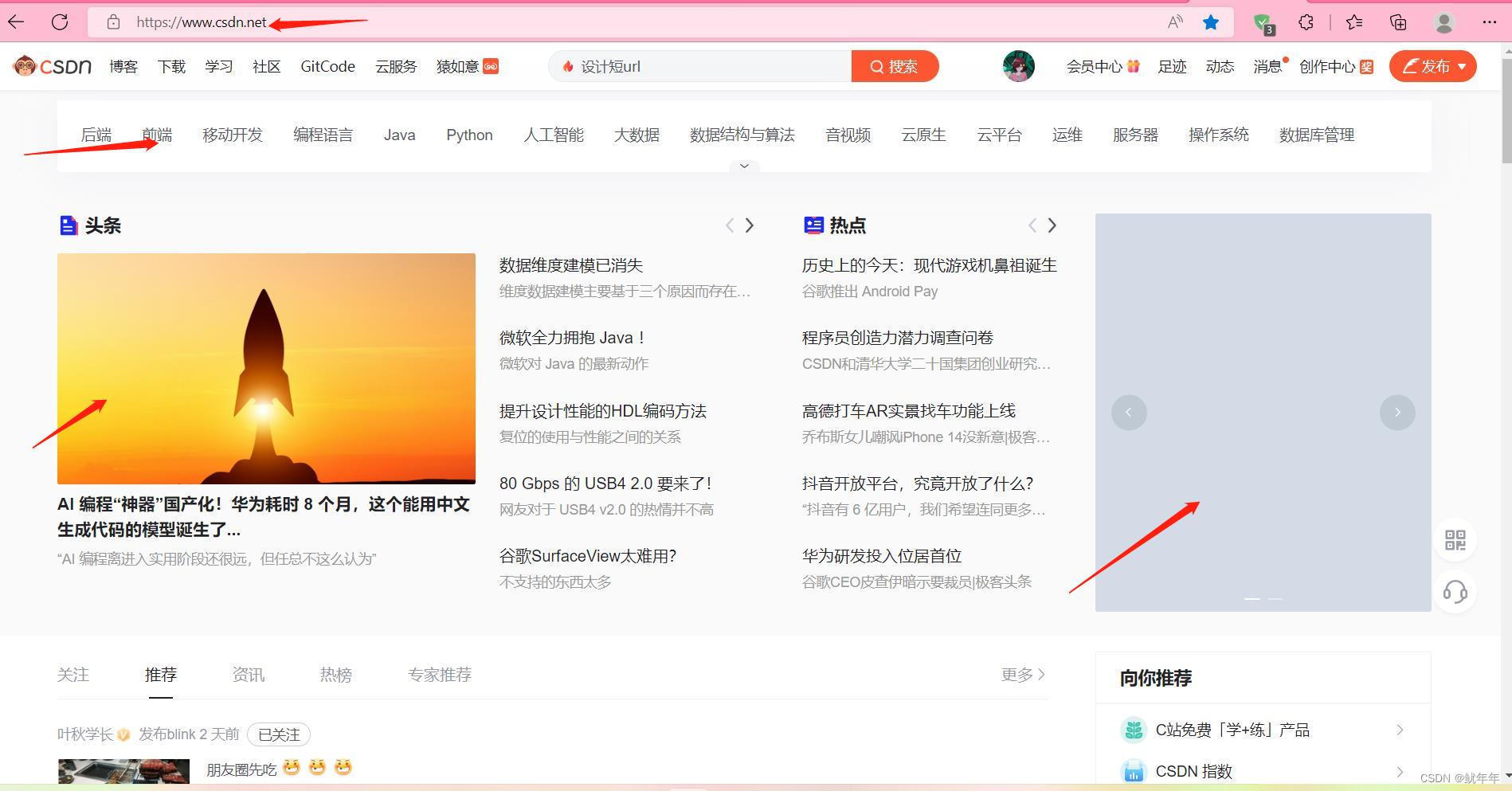Open article 微软全力拥抱 Java！
Screen dimensions: 1512x791
pyautogui.click(x=573, y=338)
